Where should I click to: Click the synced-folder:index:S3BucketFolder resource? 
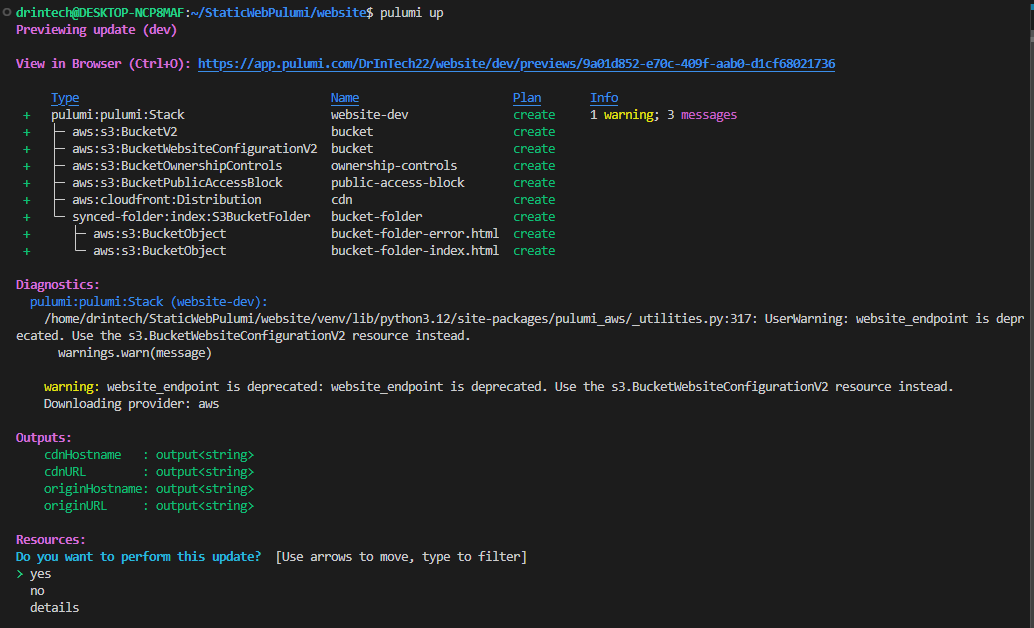coord(191,217)
